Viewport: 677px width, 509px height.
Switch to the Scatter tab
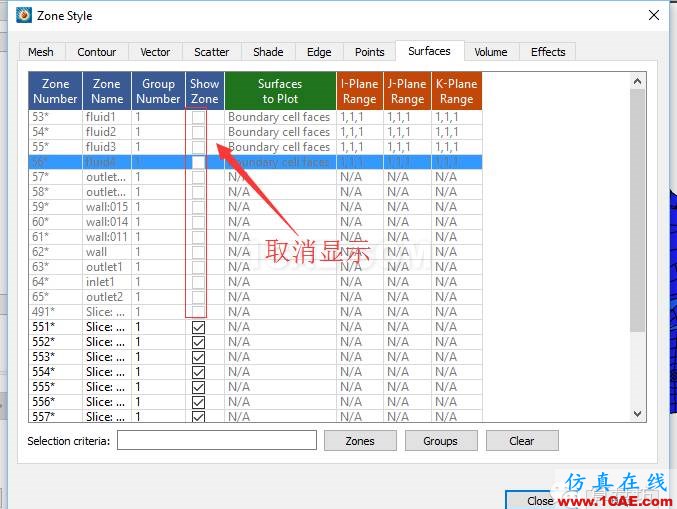pyautogui.click(x=212, y=52)
